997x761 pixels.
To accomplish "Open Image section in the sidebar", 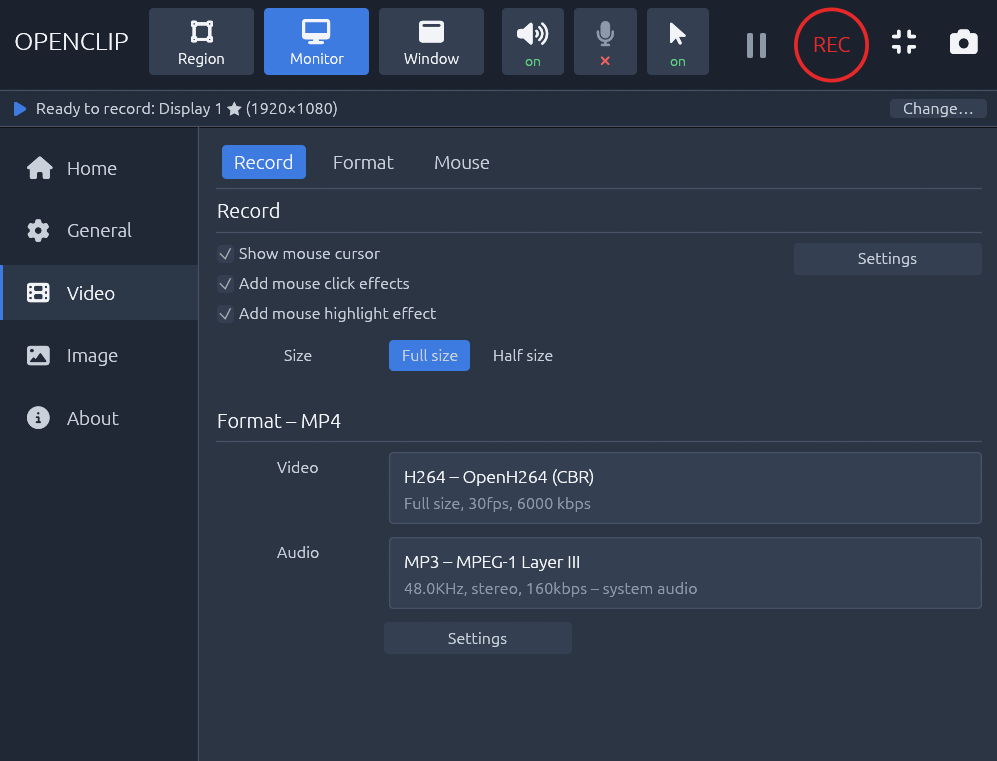I will coord(99,355).
